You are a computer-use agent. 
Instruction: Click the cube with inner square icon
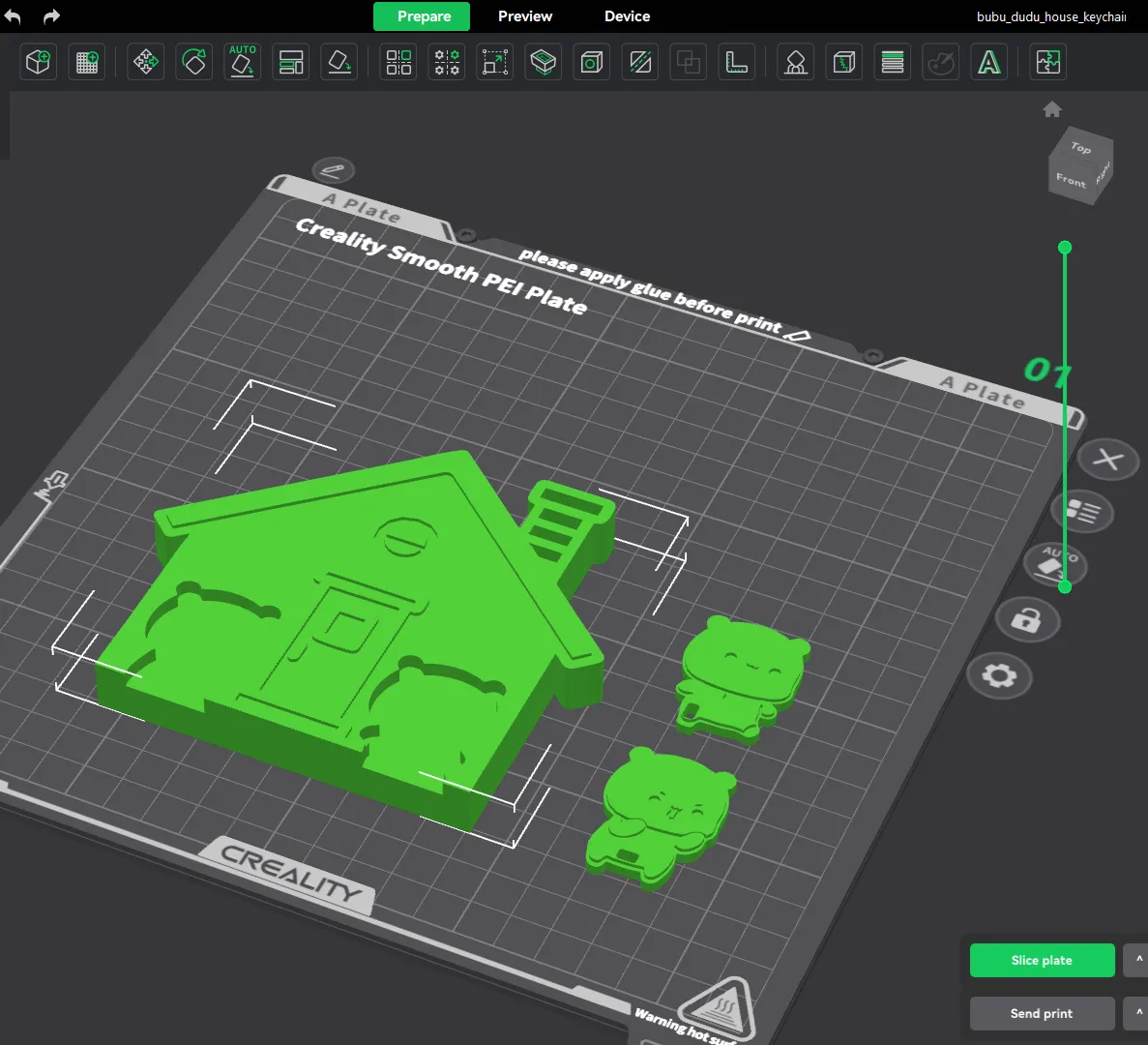[x=592, y=62]
